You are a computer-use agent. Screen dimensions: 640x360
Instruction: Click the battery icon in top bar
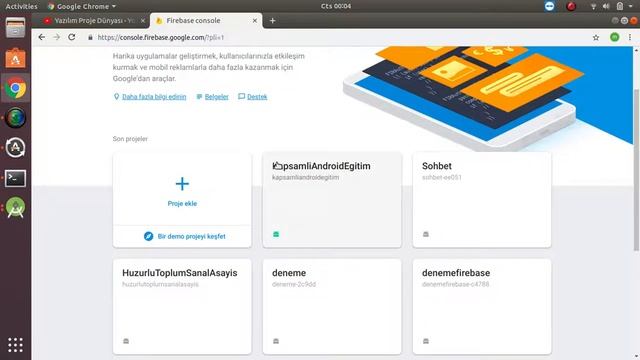click(x=620, y=6)
